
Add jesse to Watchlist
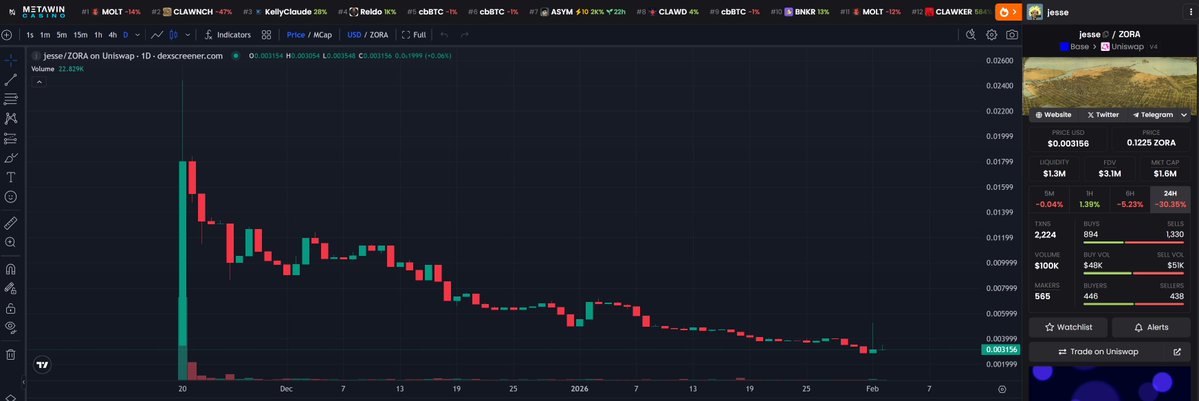click(1068, 327)
